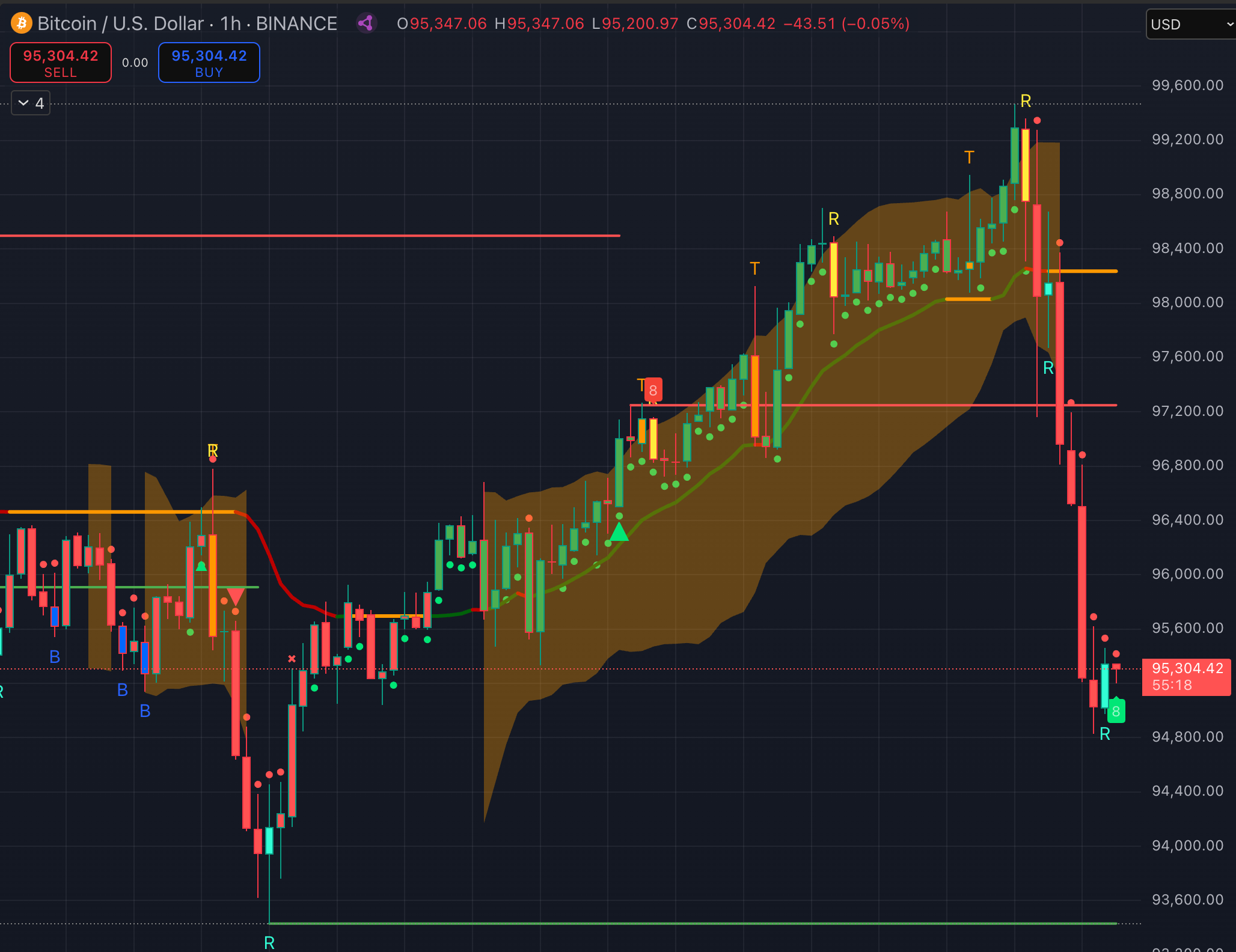The image size is (1236, 952).
Task: Click the red down-triangle sell signal
Action: (236, 596)
